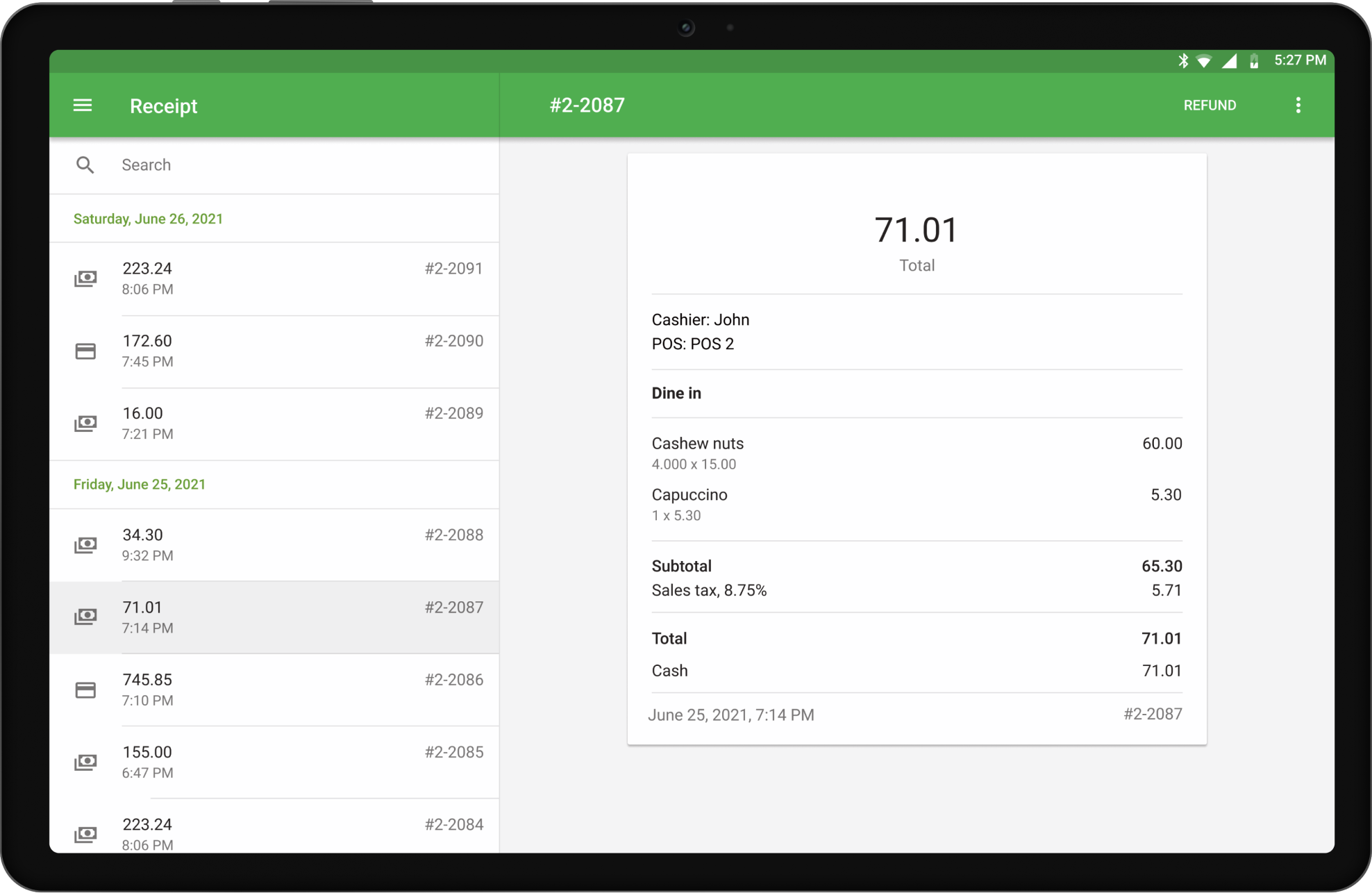This screenshot has width=1372, height=893.
Task: Select the 16.00 receipt at 7:21 PM
Action: click(278, 424)
